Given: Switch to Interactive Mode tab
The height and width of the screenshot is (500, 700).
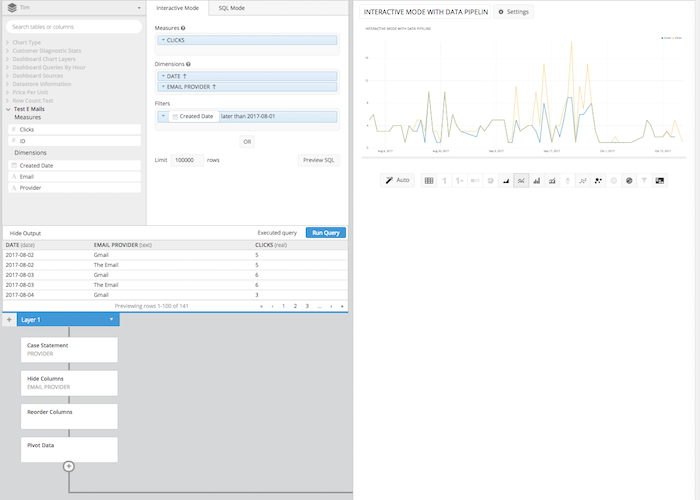Looking at the screenshot, I should click(178, 8).
